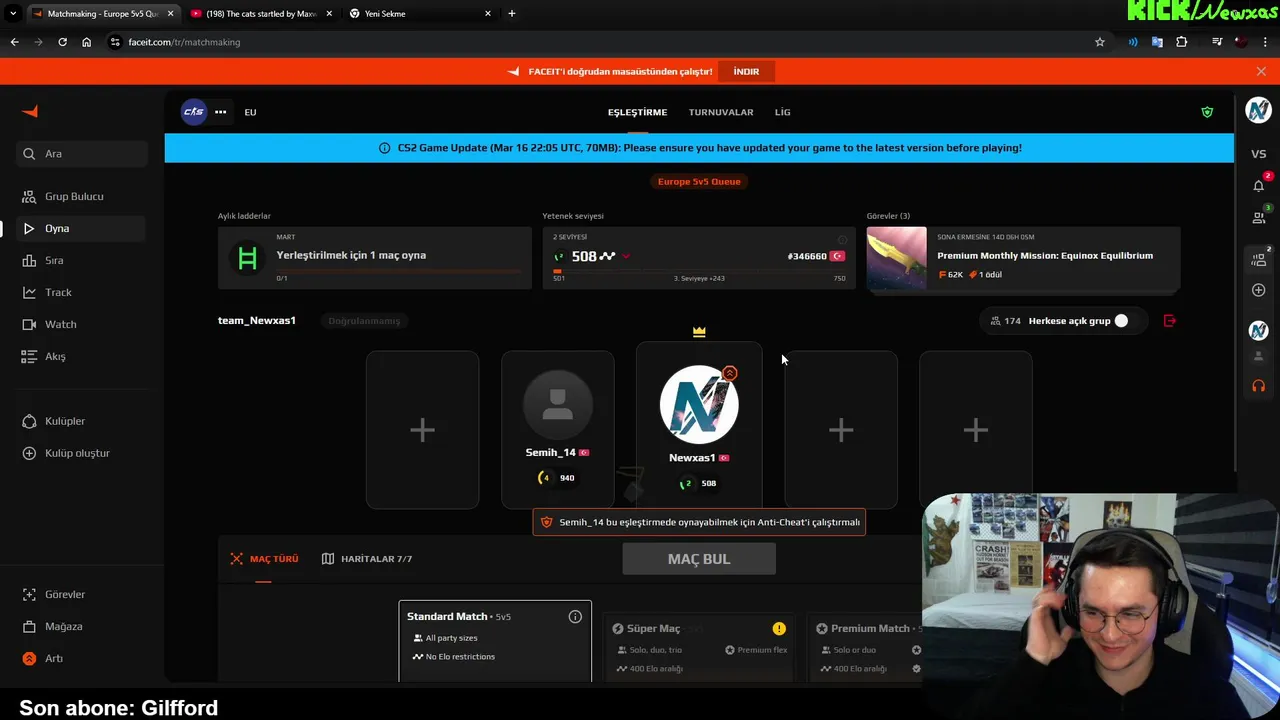Open the Premium Monthly Mission card
Viewport: 1280px width, 720px height.
[1023, 259]
